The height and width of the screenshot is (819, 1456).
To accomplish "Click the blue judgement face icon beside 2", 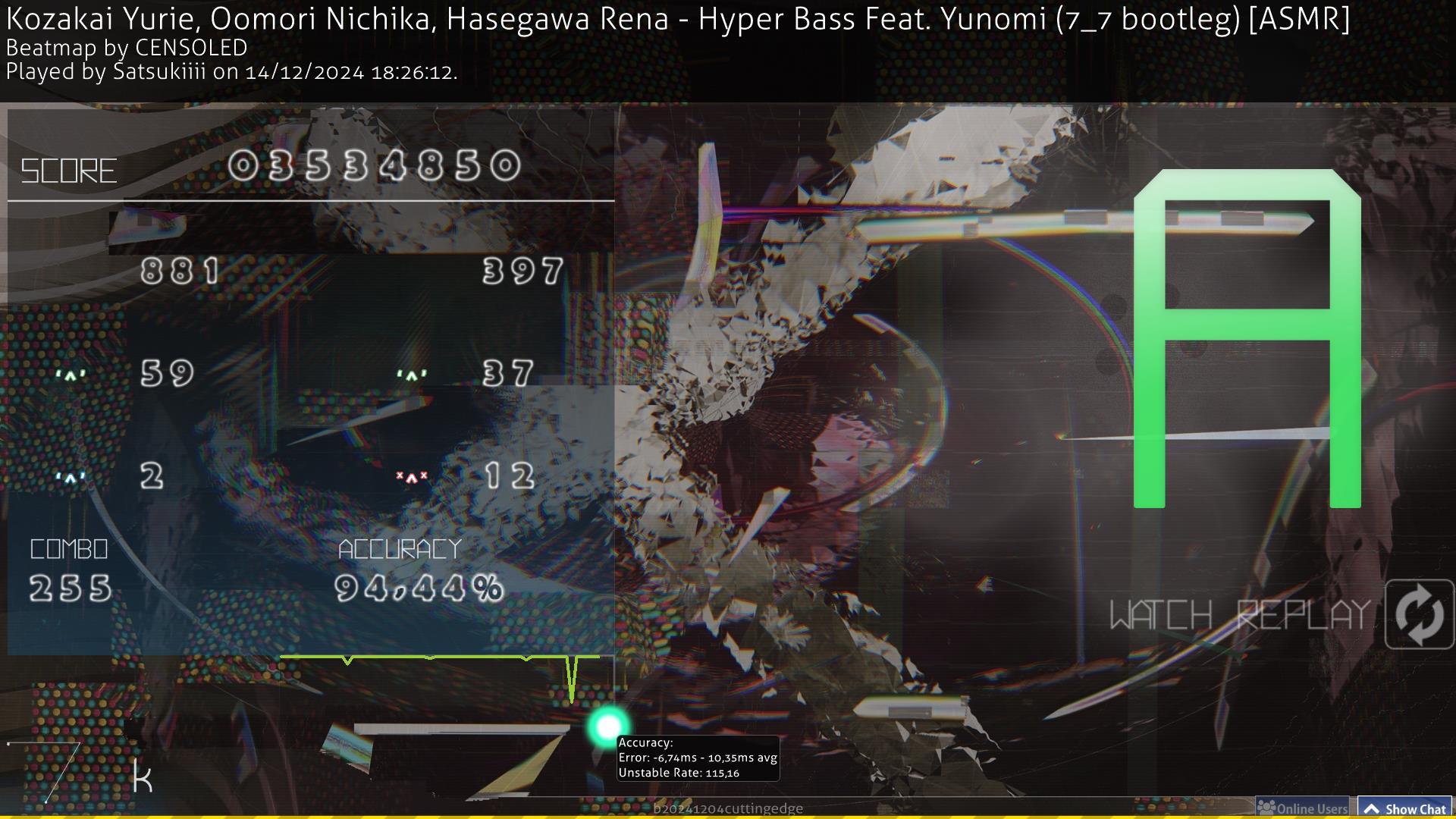I will [x=71, y=478].
